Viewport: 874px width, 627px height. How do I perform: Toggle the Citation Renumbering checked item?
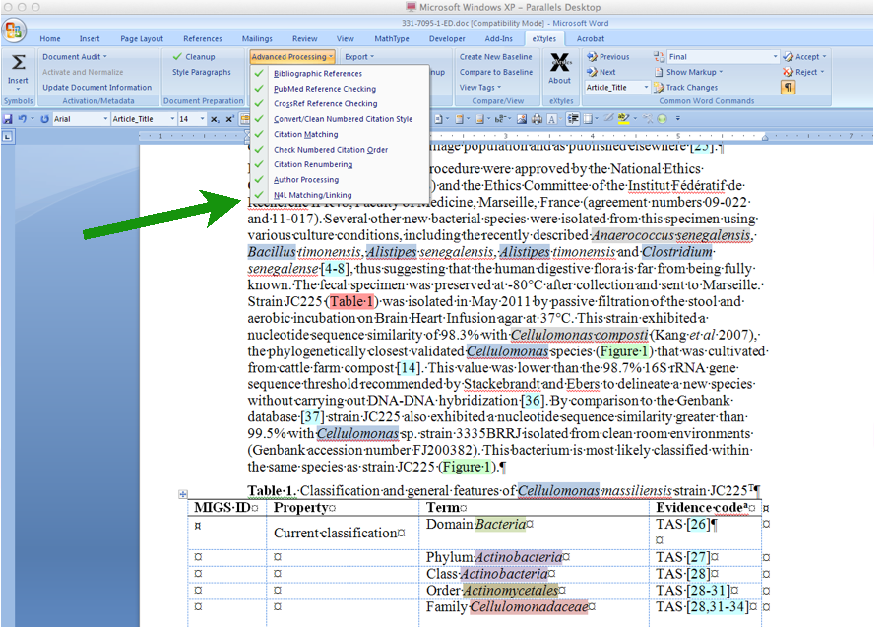[x=312, y=164]
